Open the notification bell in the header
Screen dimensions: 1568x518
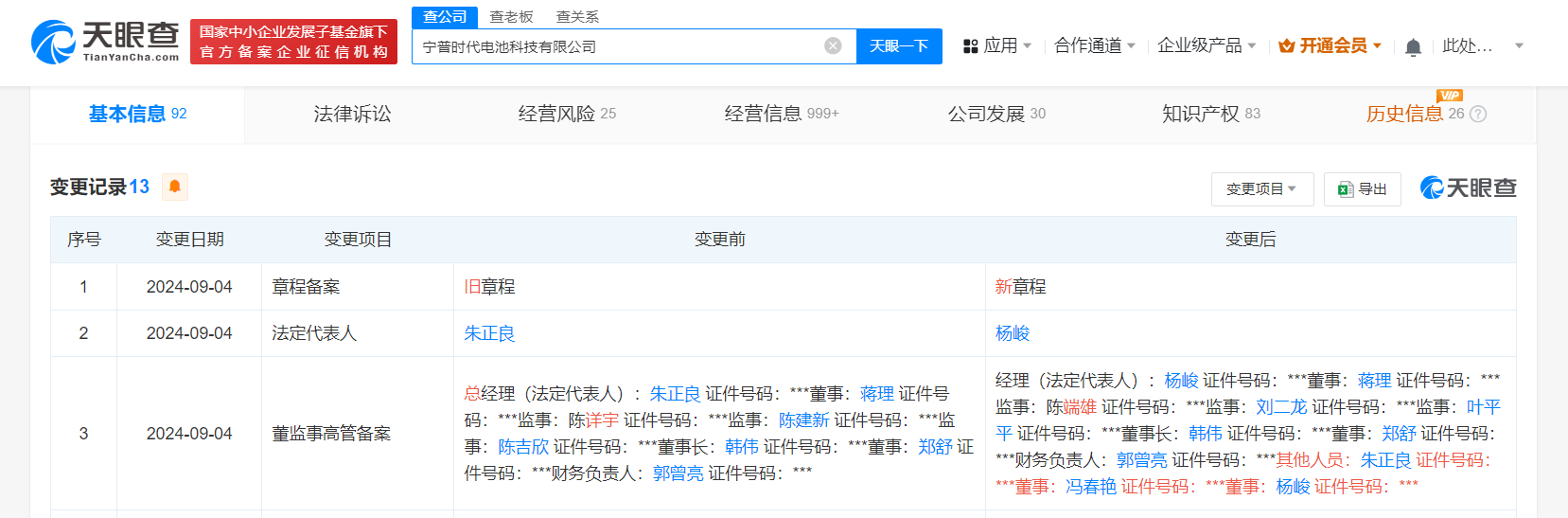click(x=1413, y=47)
